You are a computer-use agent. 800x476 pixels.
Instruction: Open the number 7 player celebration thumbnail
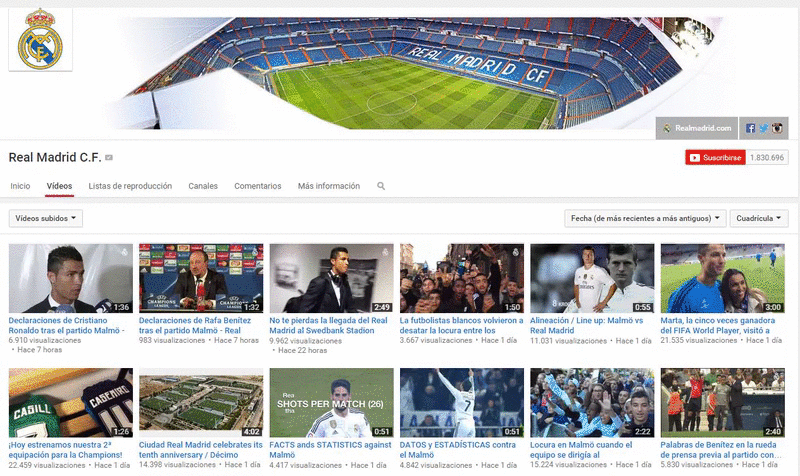click(x=462, y=403)
